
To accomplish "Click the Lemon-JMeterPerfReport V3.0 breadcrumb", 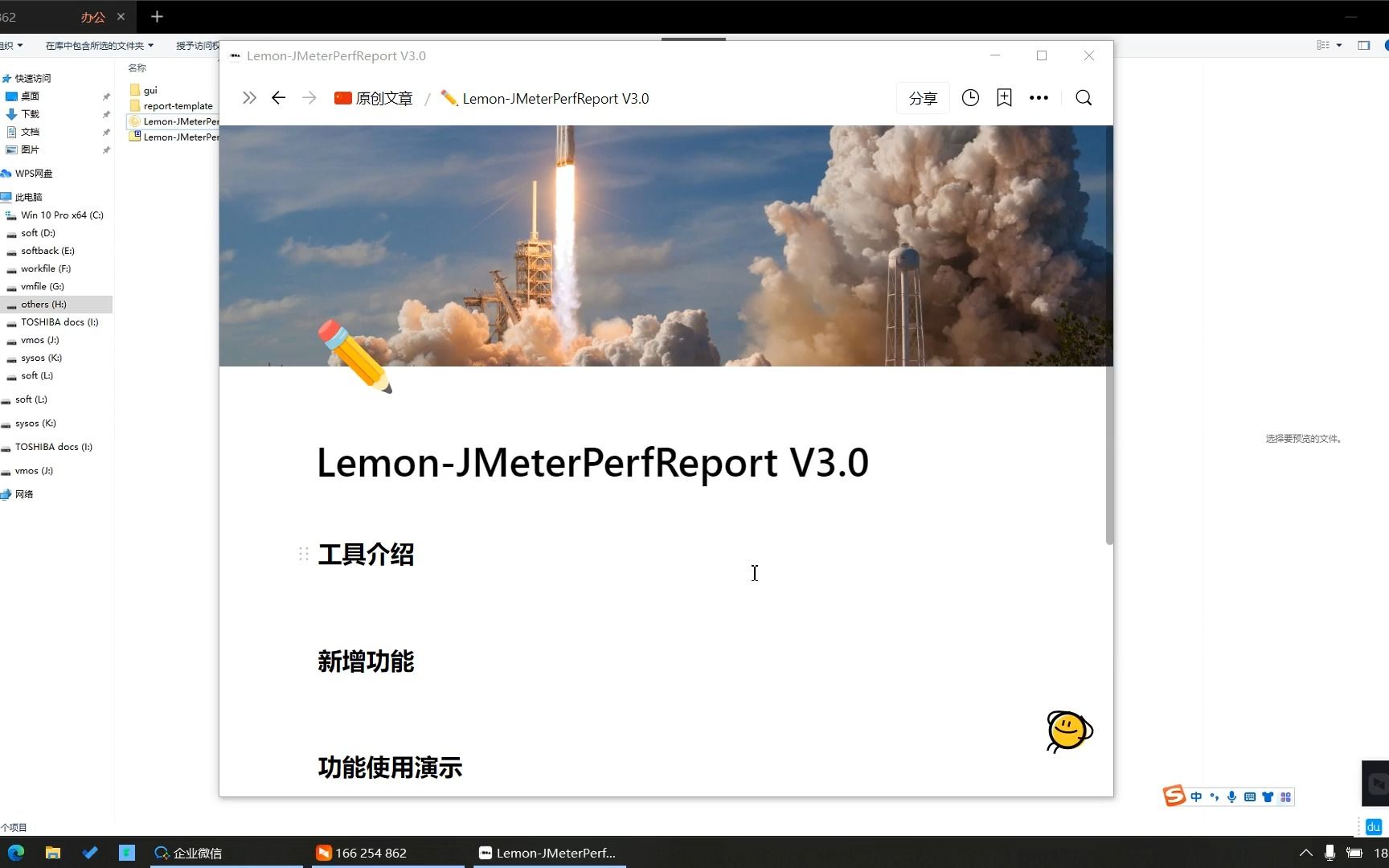I will tap(545, 98).
